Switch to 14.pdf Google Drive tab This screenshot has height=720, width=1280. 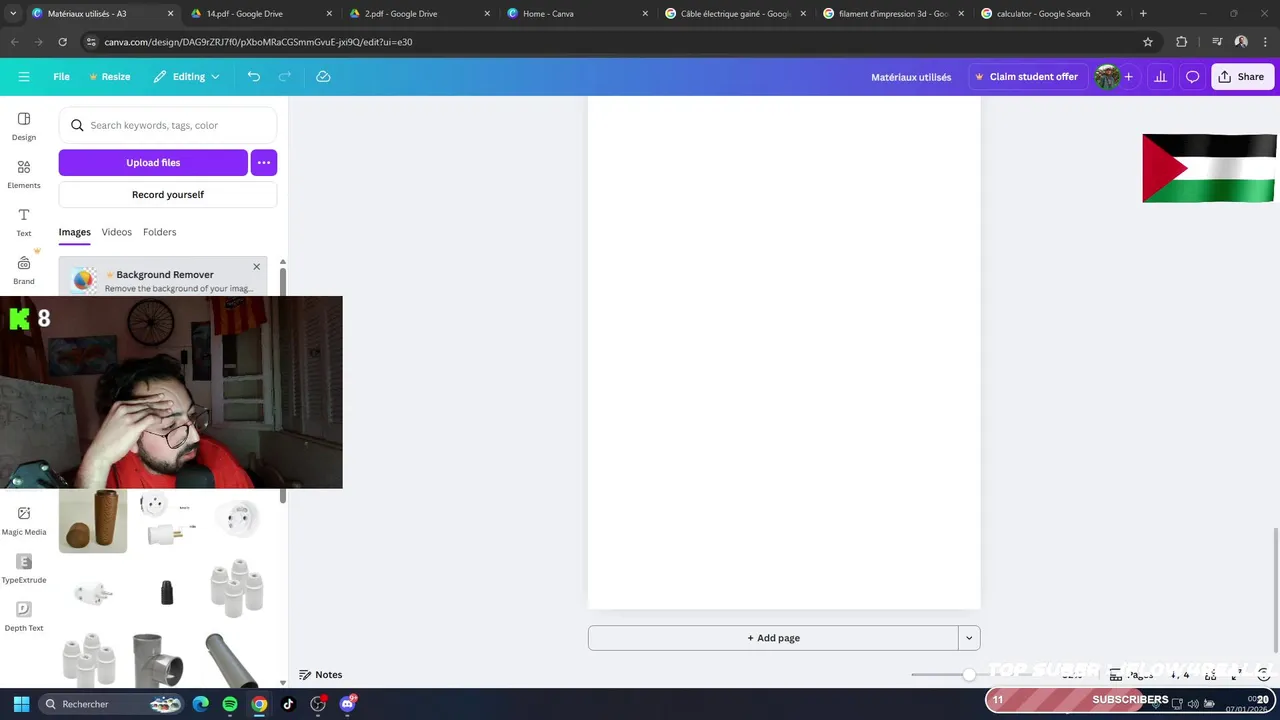[245, 14]
